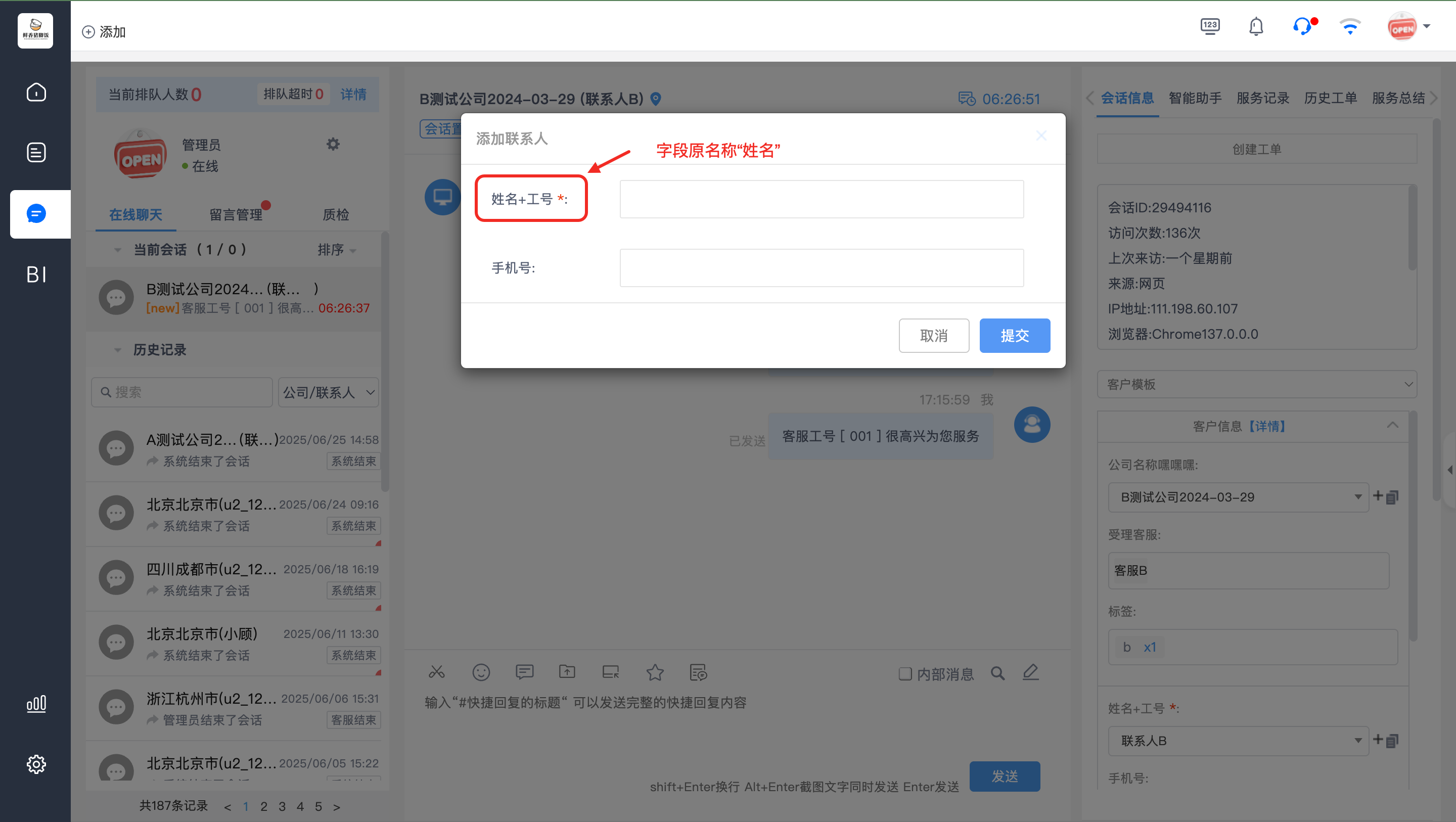Click 详情 link in queue bar
This screenshot has height=822, width=1456.
point(353,95)
